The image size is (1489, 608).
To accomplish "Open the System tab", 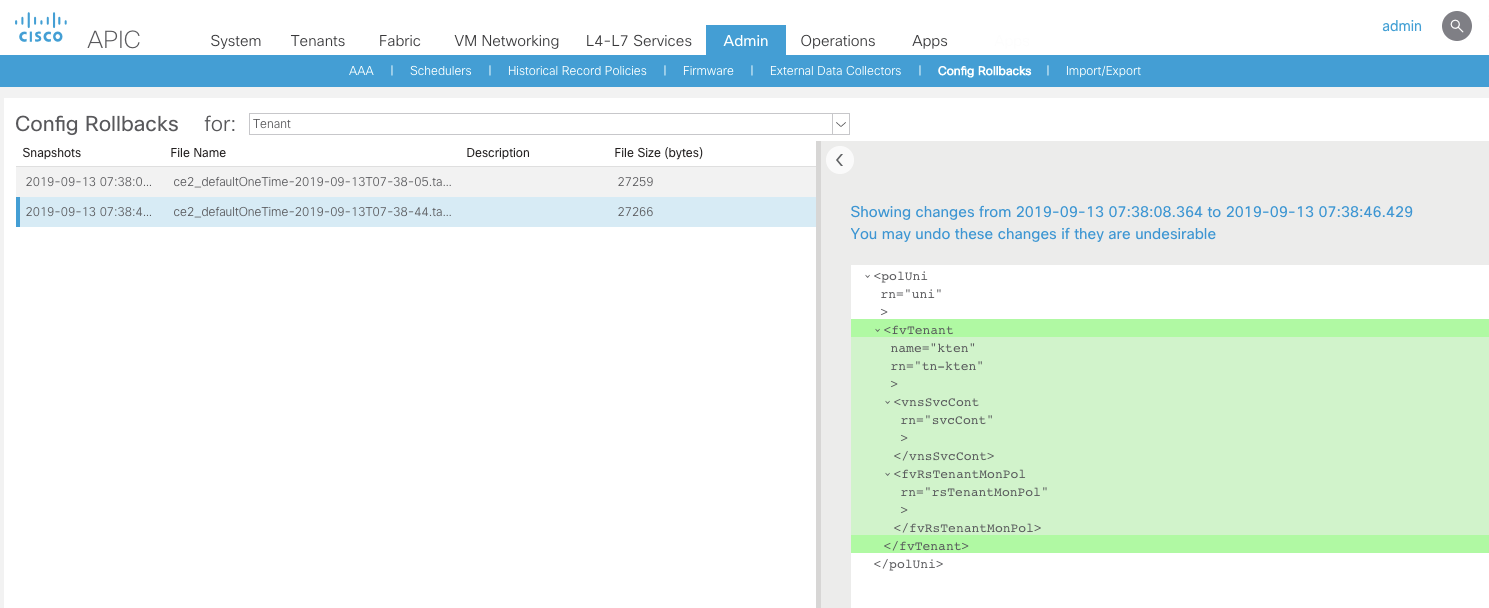I will (235, 41).
